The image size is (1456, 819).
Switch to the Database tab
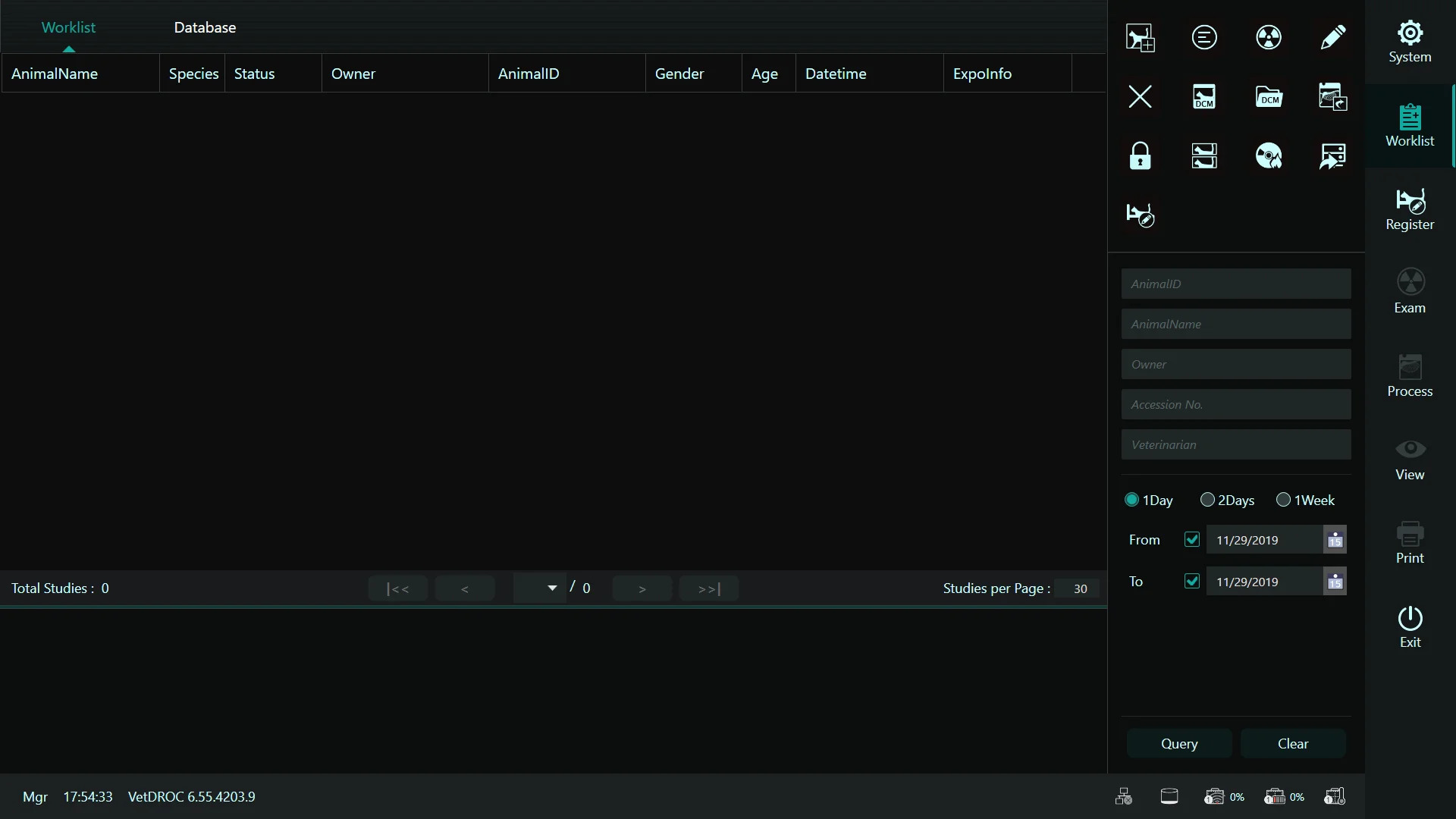[205, 27]
